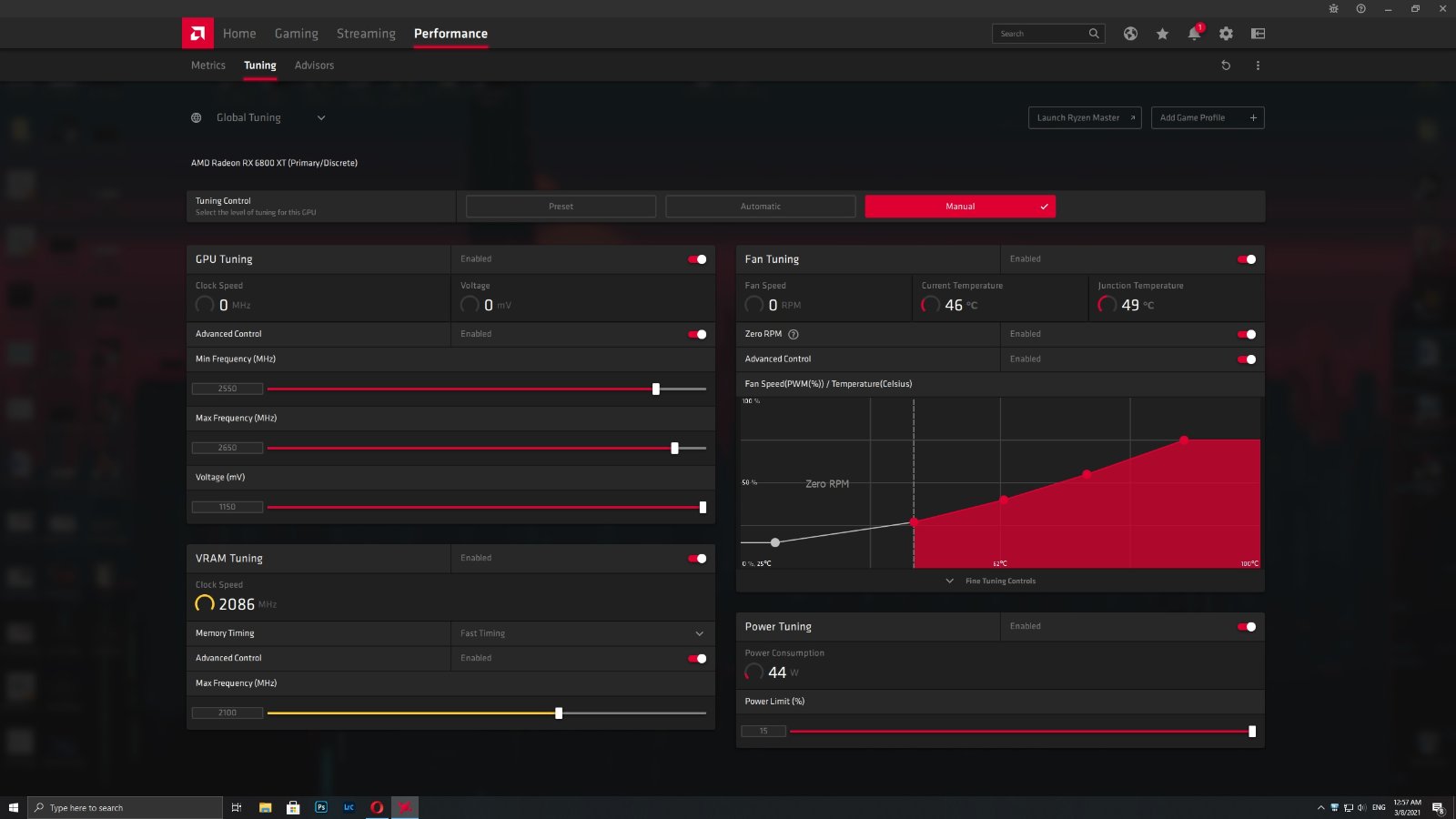Open the Advisors sub-tab
This screenshot has width=1456, height=819.
[314, 66]
